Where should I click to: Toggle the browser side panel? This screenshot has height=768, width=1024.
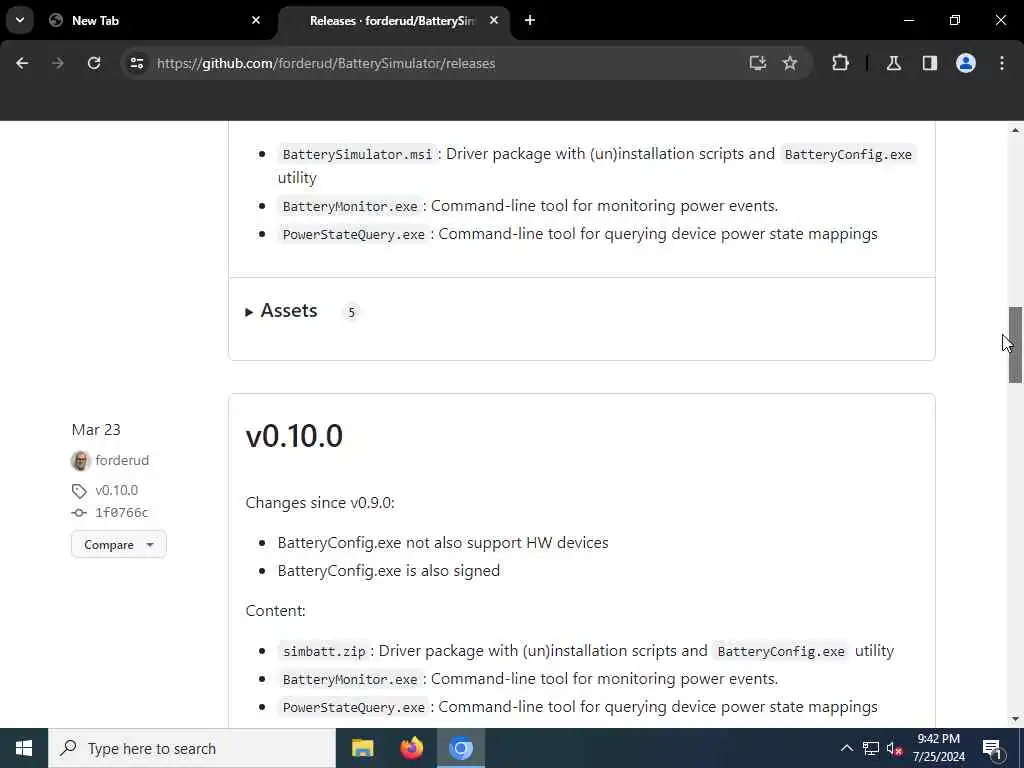[930, 63]
